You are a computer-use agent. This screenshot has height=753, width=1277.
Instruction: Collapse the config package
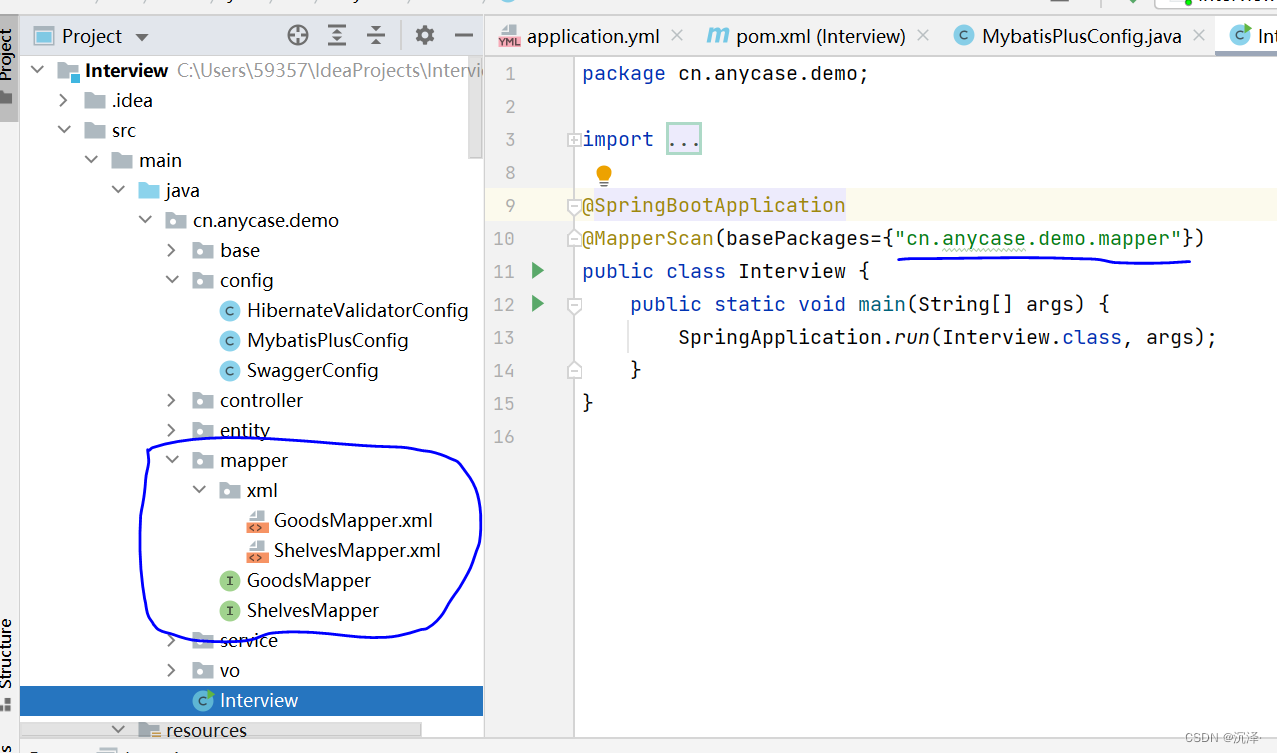[x=171, y=280]
